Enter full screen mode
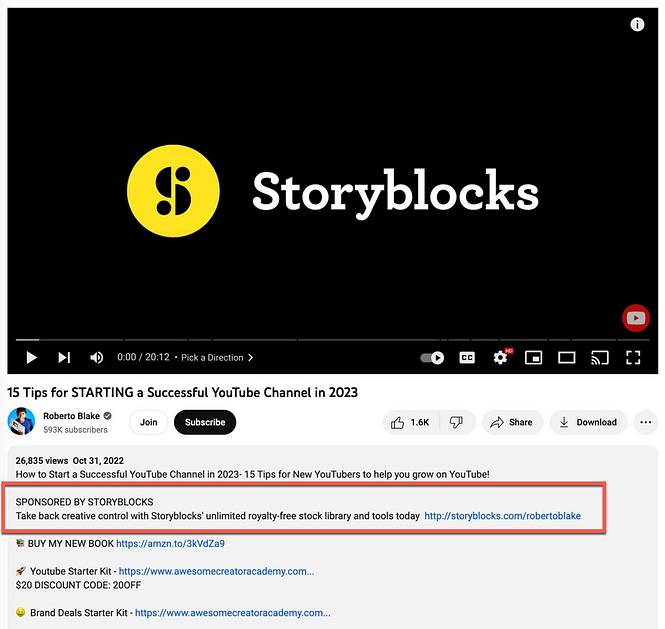 633,358
